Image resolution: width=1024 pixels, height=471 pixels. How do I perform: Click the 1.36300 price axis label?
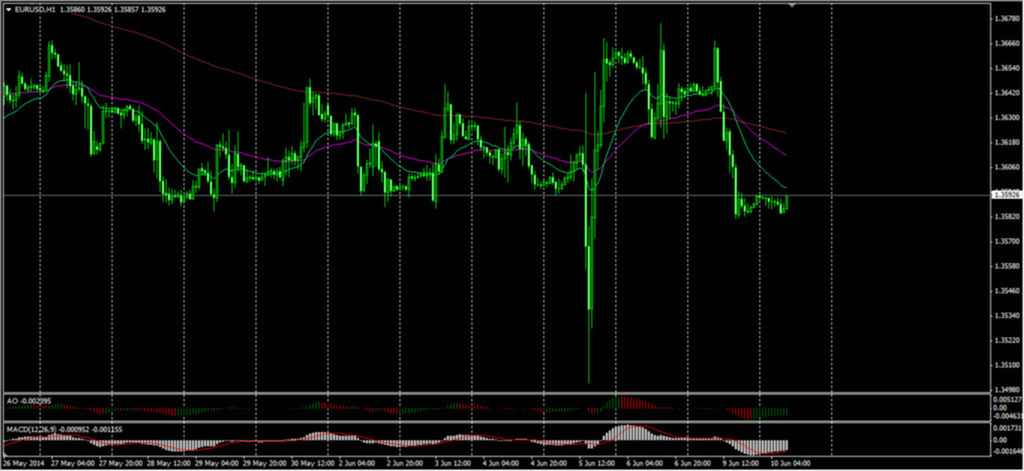click(1003, 117)
